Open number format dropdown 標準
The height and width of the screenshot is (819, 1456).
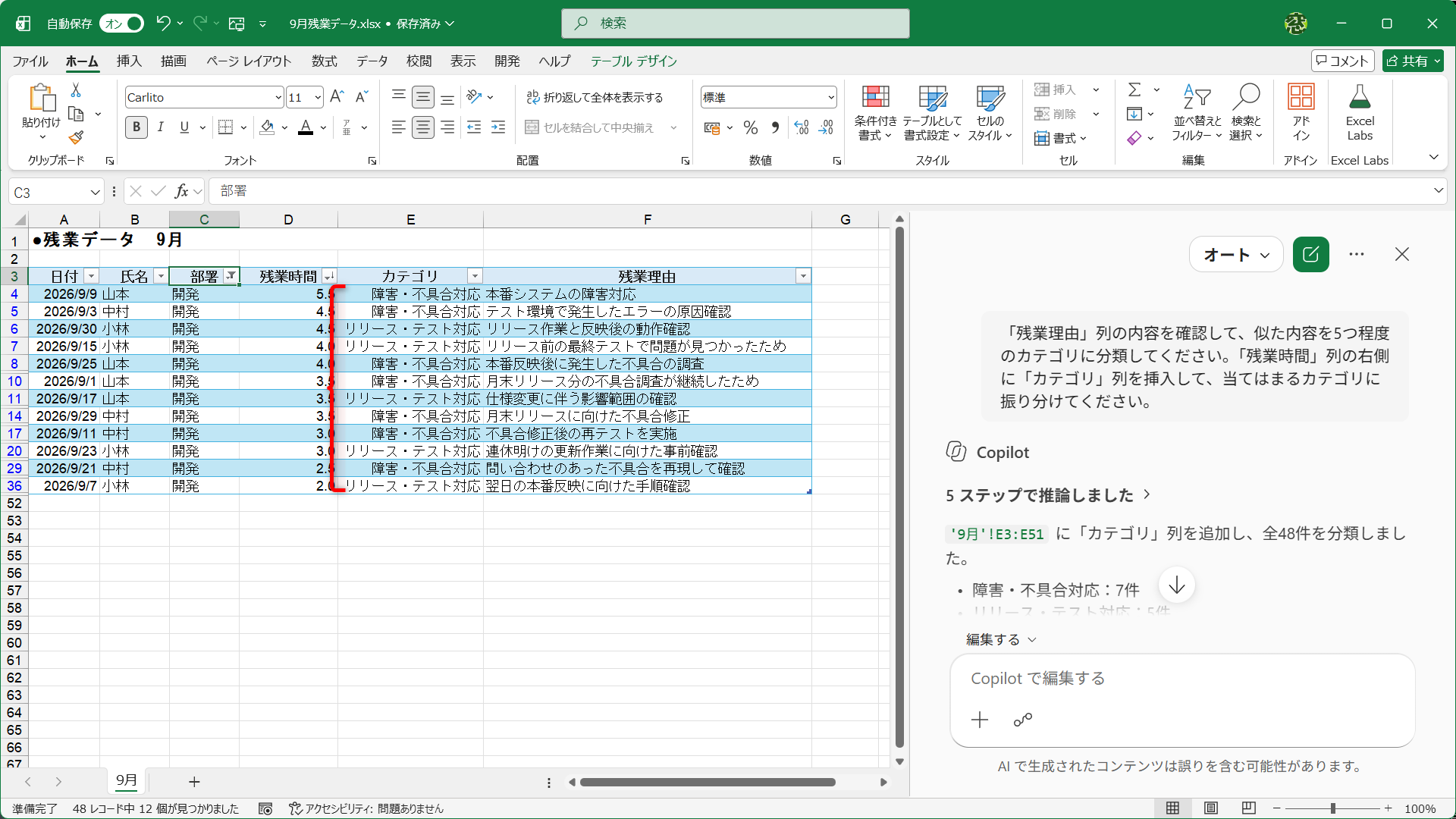point(830,97)
